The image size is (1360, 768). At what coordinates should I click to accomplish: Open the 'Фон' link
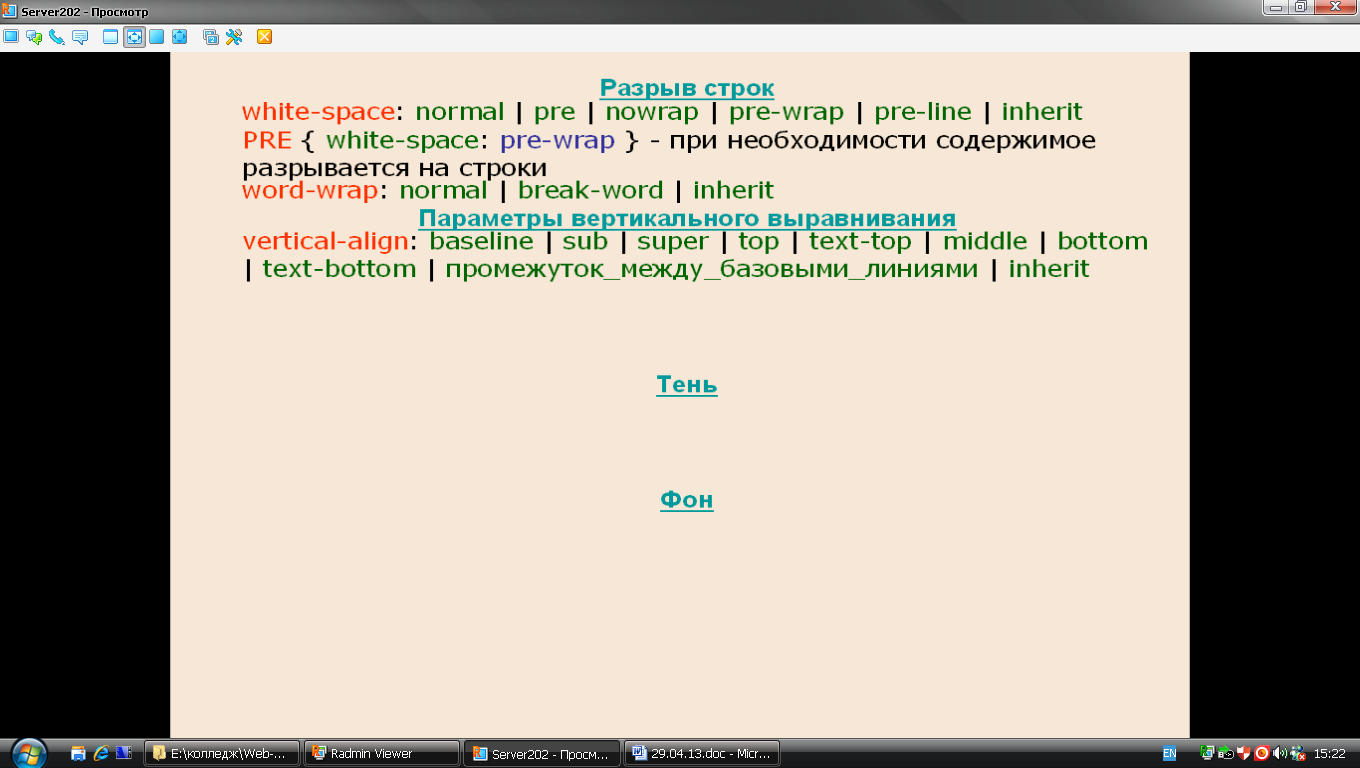[687, 499]
